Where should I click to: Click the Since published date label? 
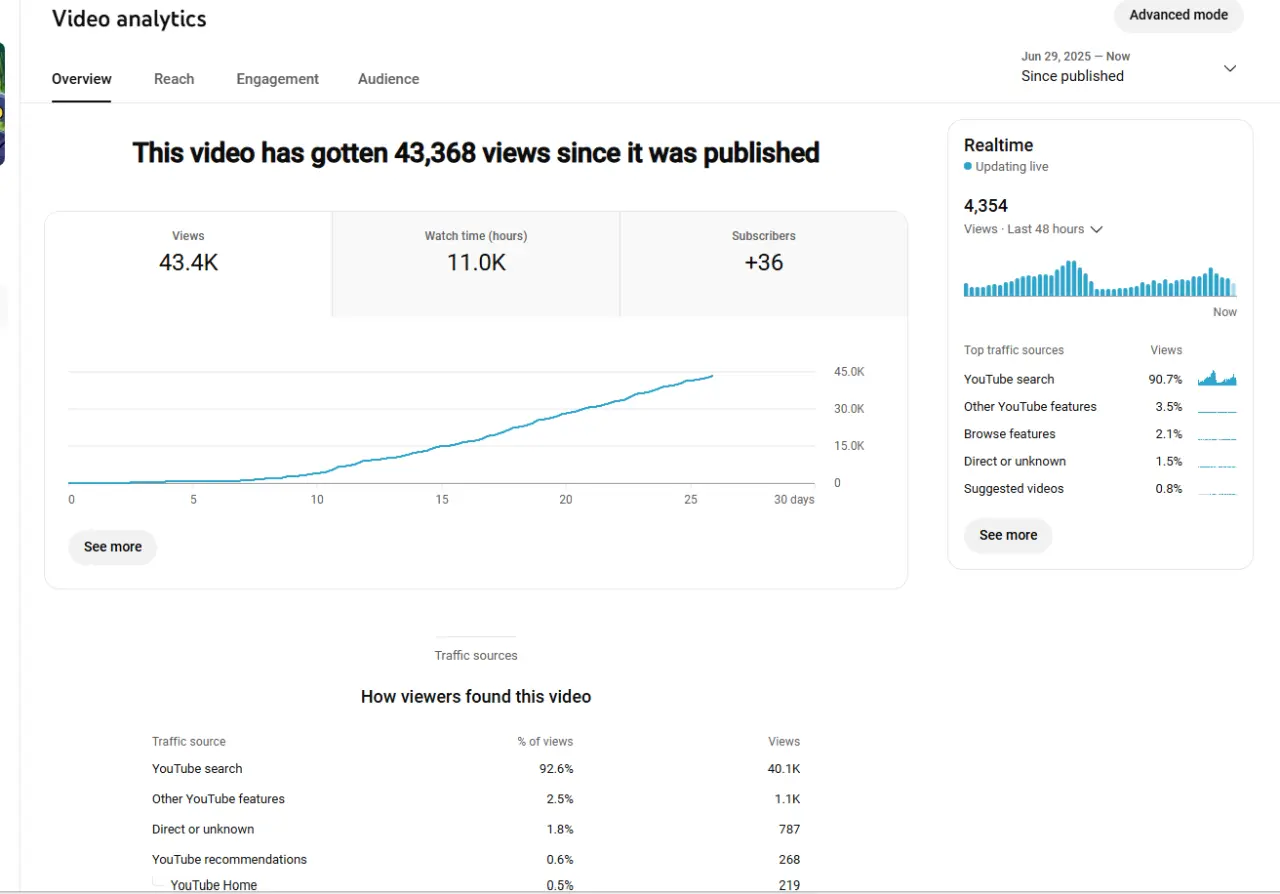pyautogui.click(x=1072, y=76)
